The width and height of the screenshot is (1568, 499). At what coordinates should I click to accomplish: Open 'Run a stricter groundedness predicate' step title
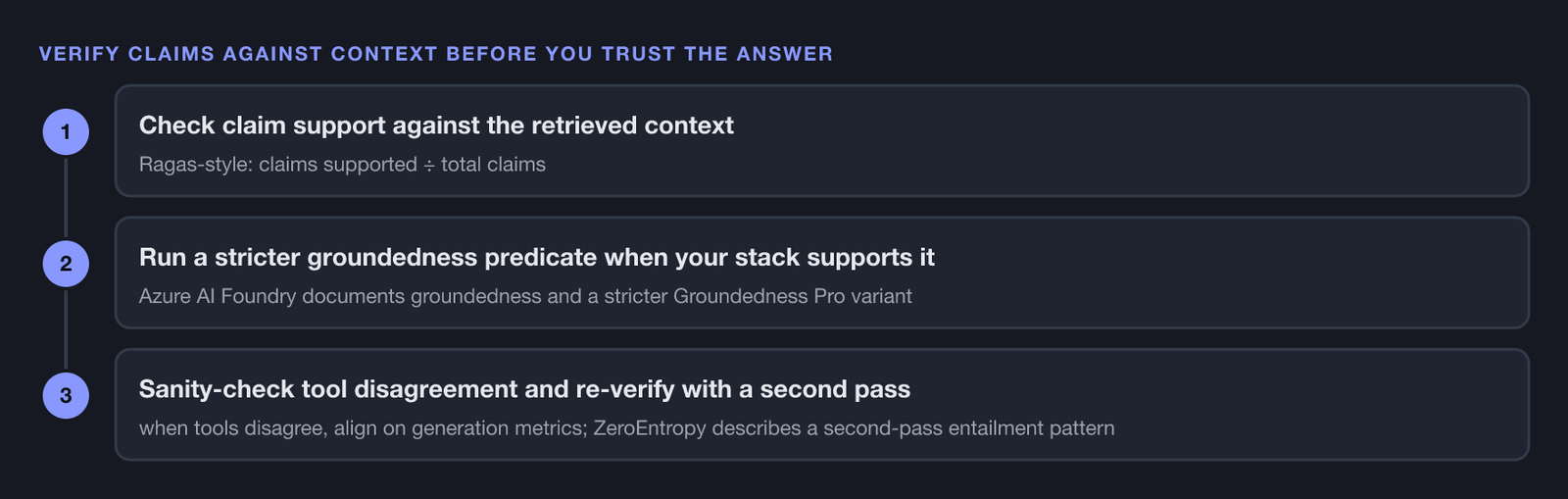click(x=537, y=257)
